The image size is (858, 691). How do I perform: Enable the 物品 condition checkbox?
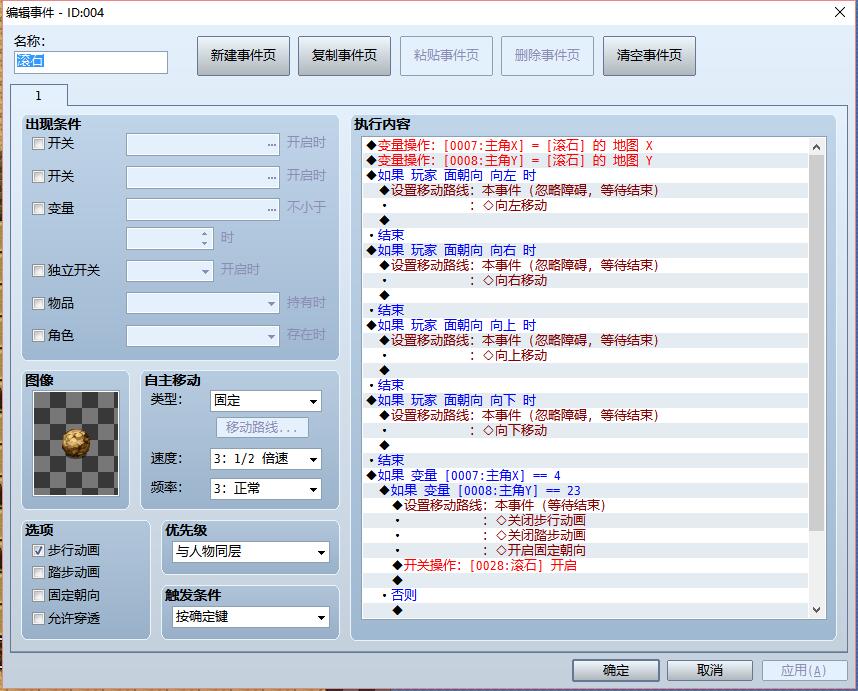(x=38, y=304)
